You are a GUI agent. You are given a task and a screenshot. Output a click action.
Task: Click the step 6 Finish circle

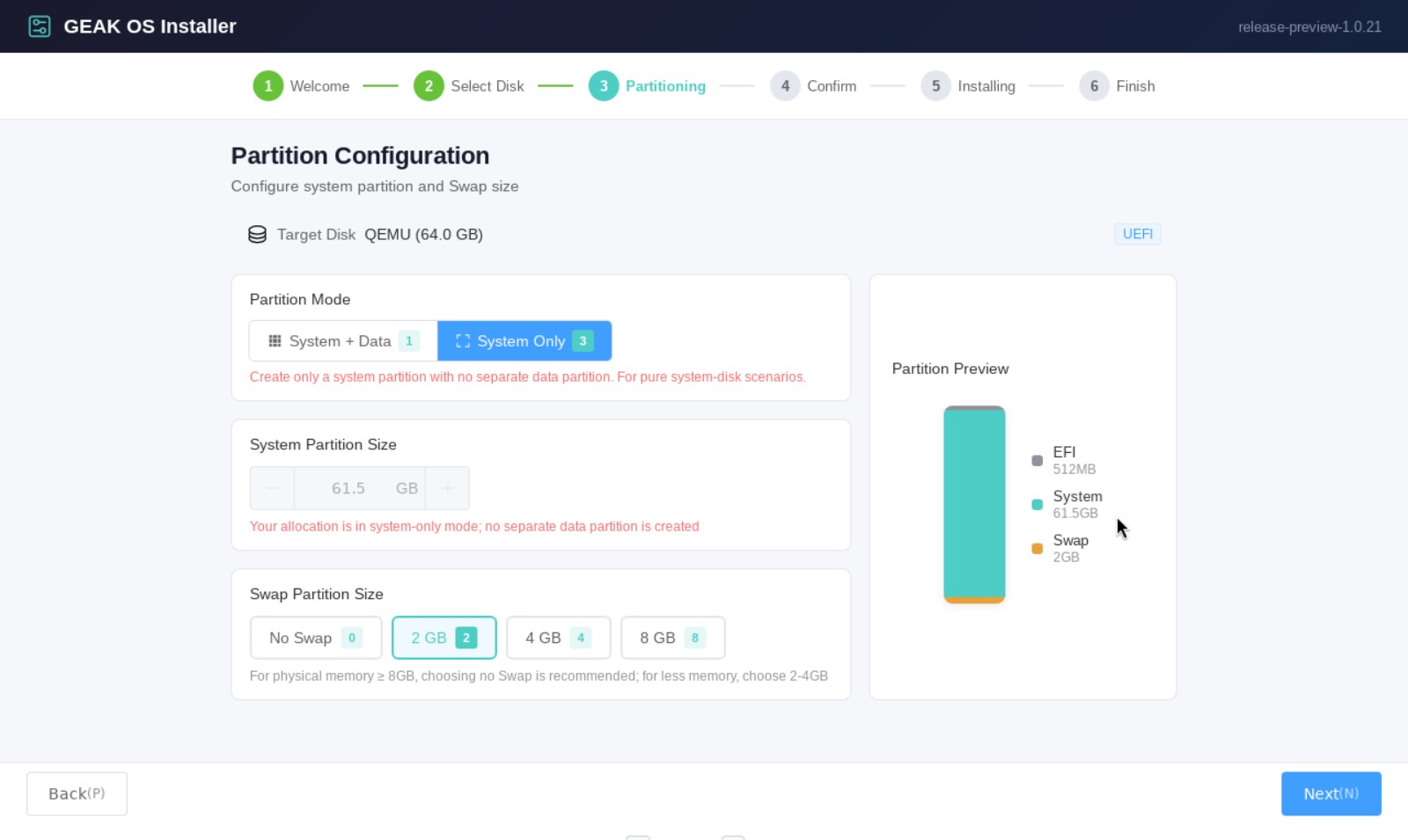[x=1094, y=86]
